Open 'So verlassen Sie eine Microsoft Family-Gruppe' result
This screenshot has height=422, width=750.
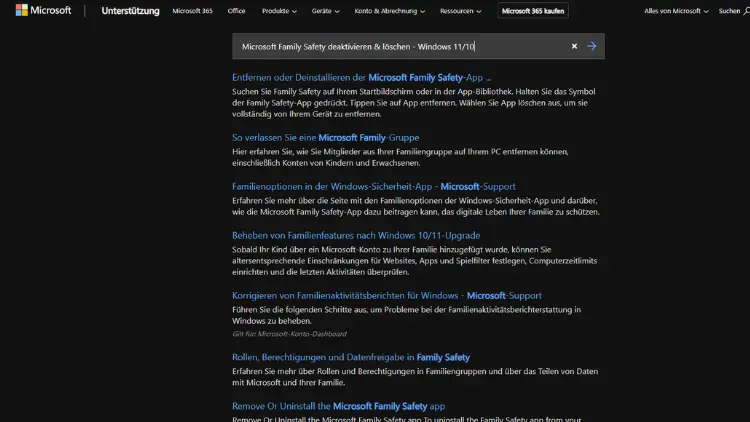pos(326,137)
